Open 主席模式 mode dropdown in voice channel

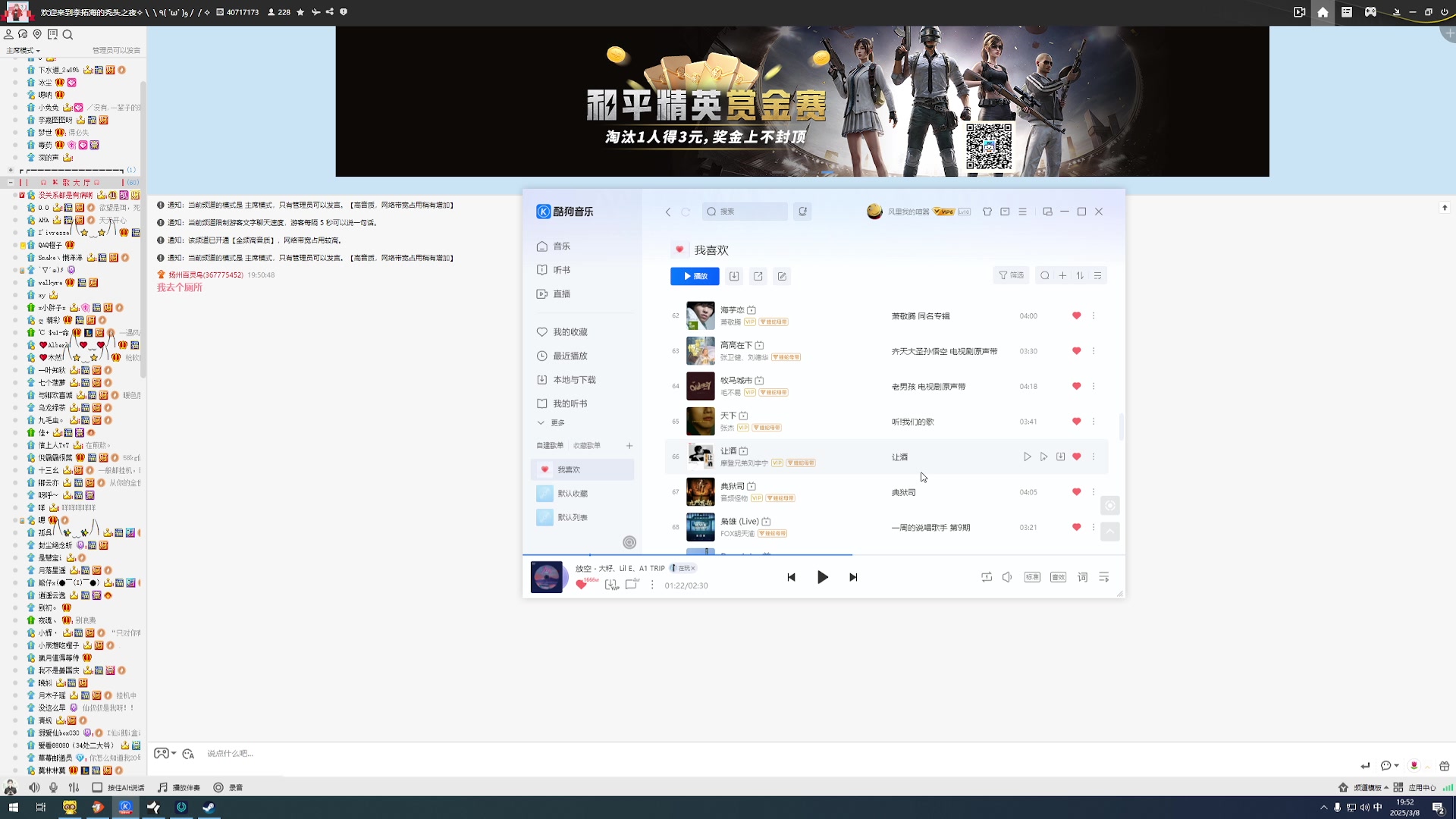click(24, 50)
